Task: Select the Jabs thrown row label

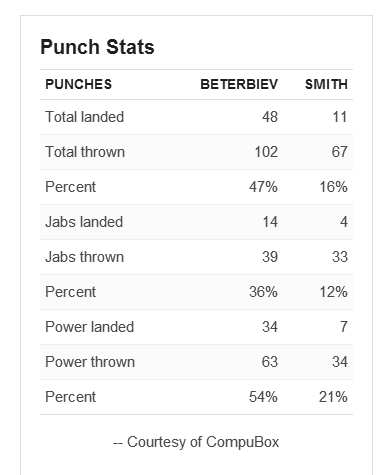Action: (x=85, y=257)
